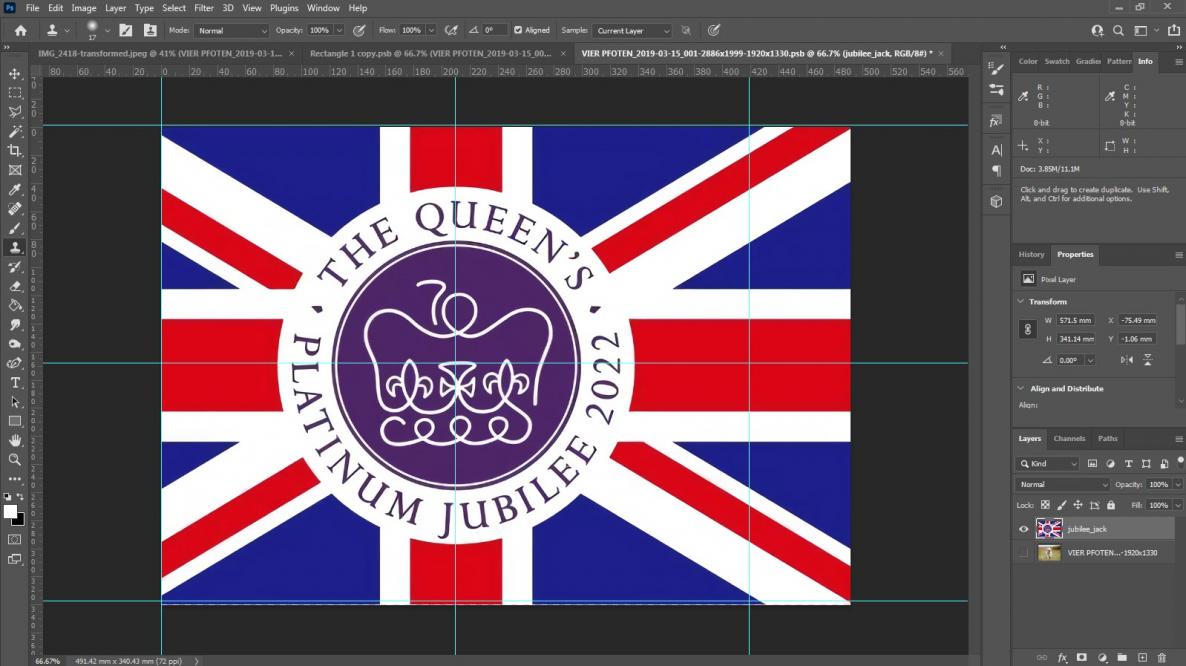1186x666 pixels.
Task: Click the Delete layer trash icon
Action: pos(1162,658)
